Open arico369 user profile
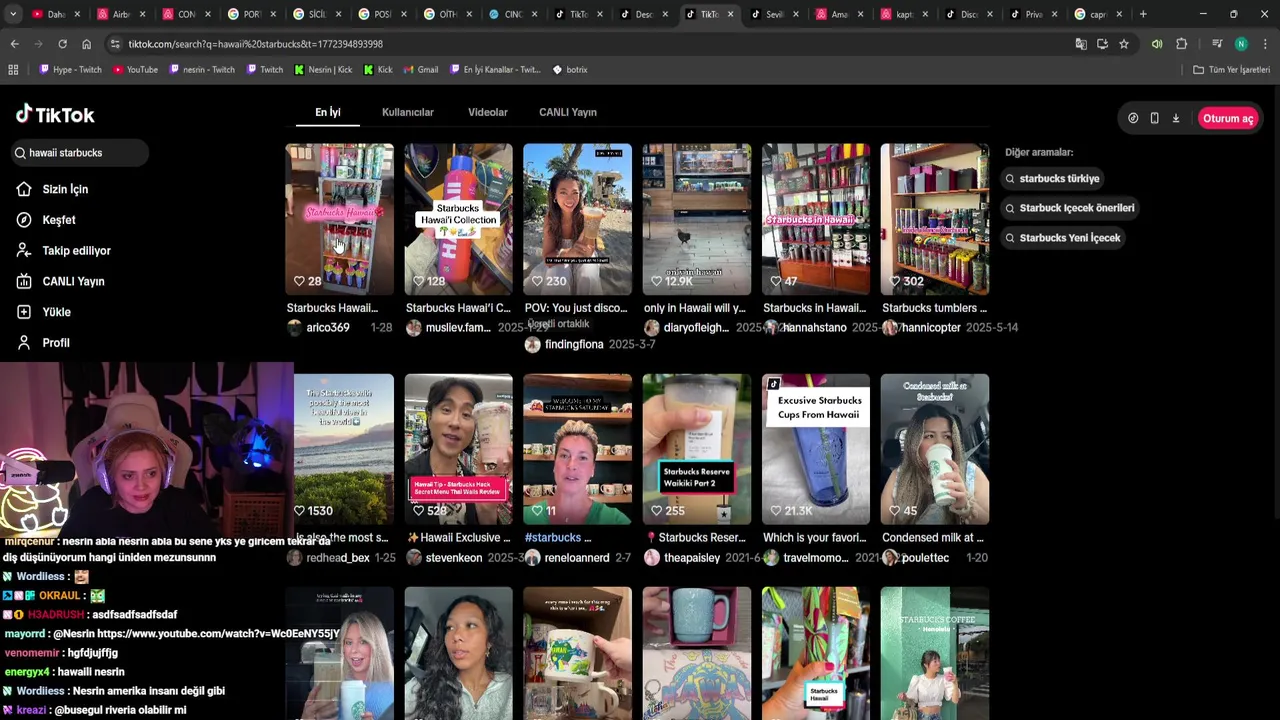Screen dimensions: 1280x720 pyautogui.click(x=327, y=328)
